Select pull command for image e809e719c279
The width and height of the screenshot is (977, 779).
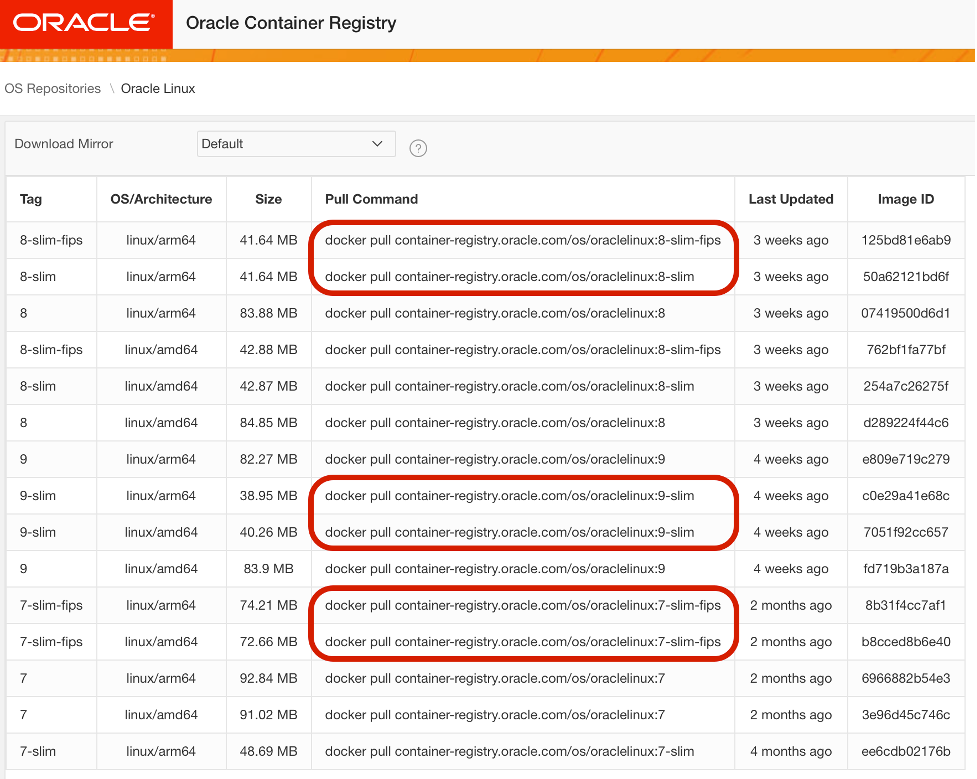[x=495, y=459]
